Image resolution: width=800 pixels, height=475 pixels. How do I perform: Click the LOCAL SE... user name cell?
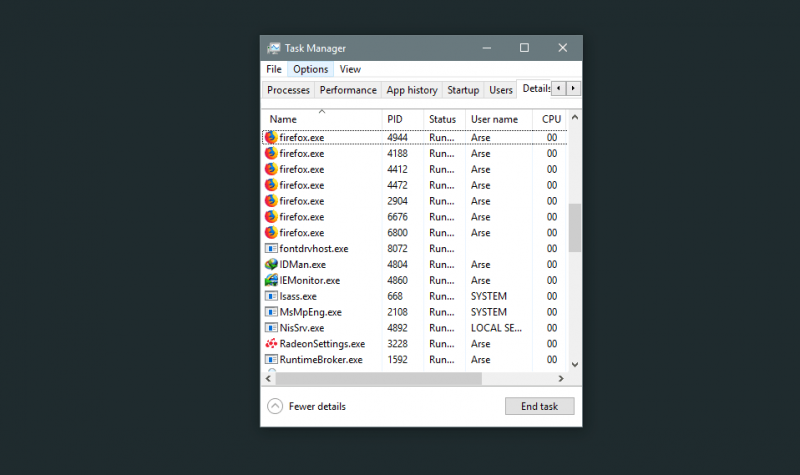(x=496, y=328)
